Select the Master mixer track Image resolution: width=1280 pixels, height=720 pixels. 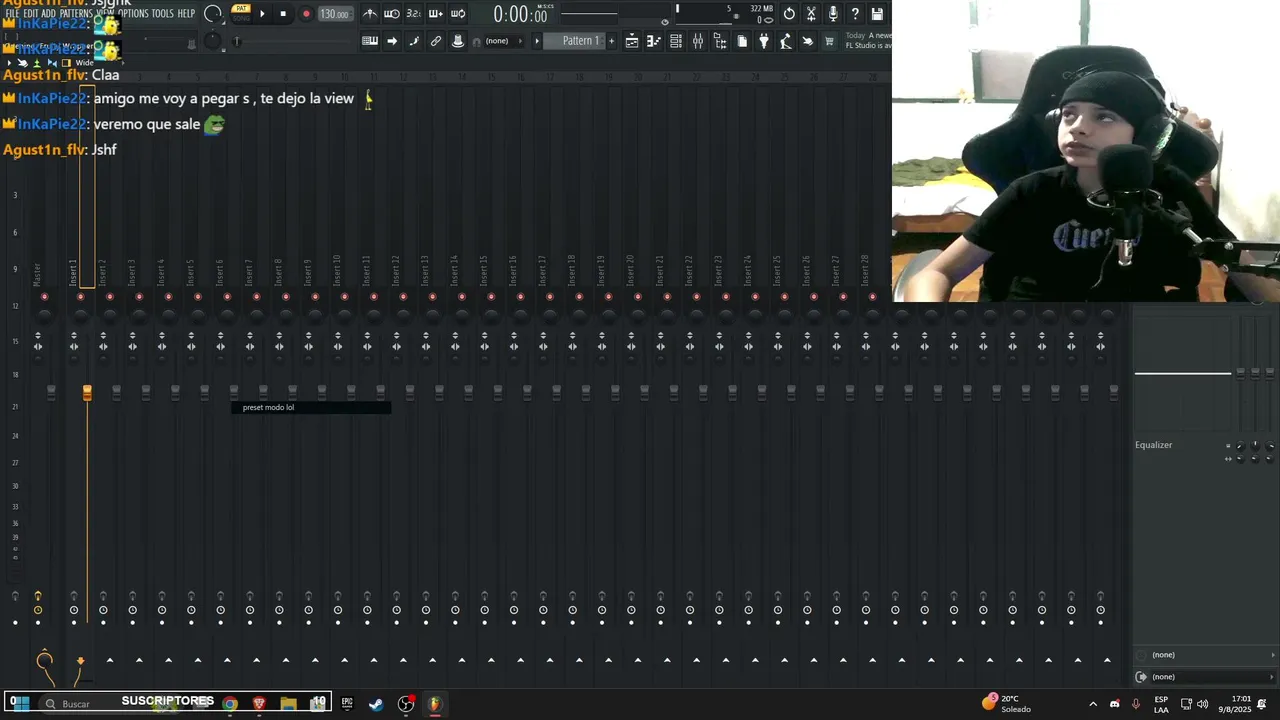click(x=38, y=275)
